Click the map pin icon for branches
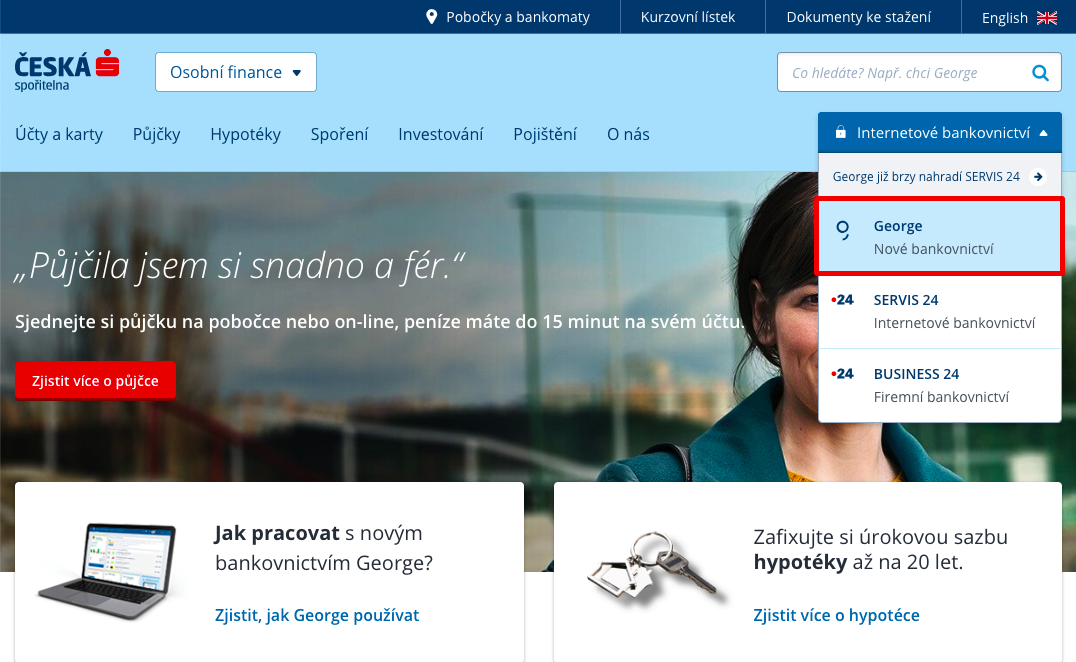 coord(432,16)
